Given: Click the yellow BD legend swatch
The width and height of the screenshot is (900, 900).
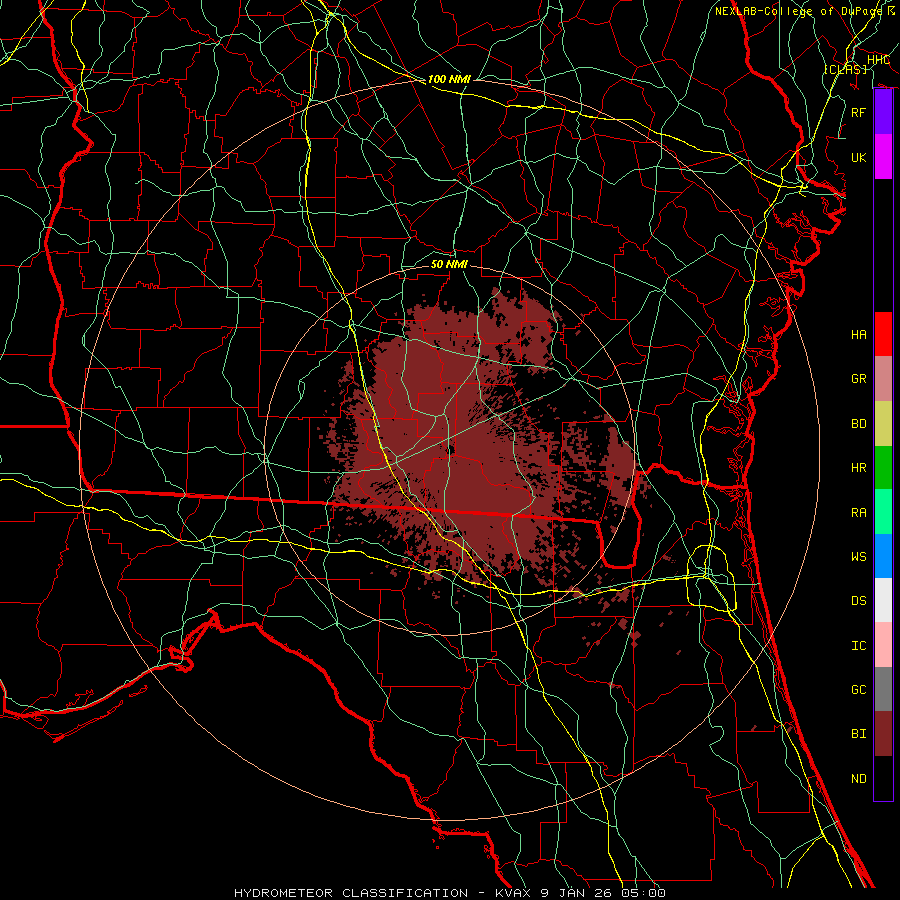Looking at the screenshot, I should click(x=883, y=423).
